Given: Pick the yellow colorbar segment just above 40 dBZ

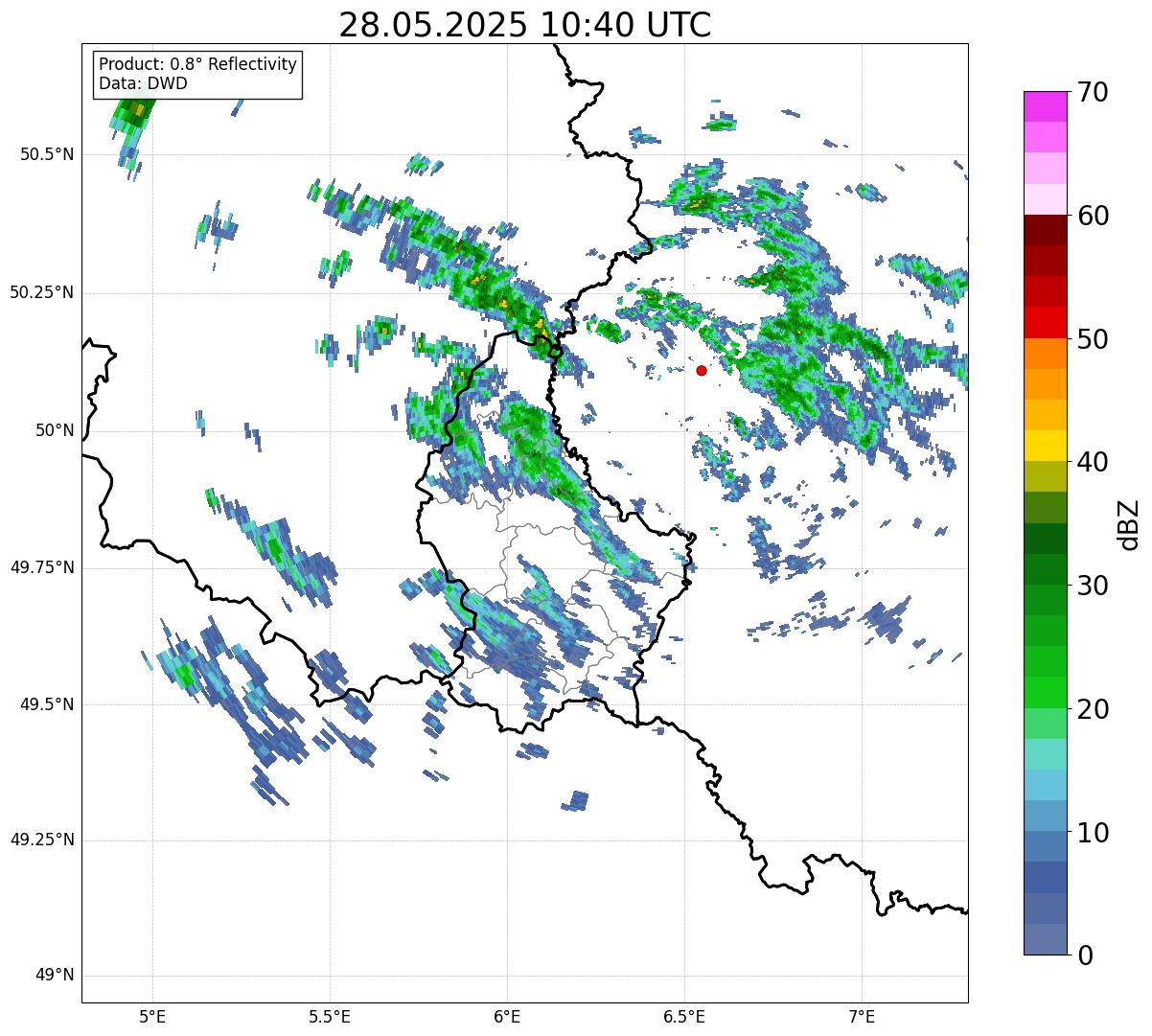Looking at the screenshot, I should (1046, 447).
